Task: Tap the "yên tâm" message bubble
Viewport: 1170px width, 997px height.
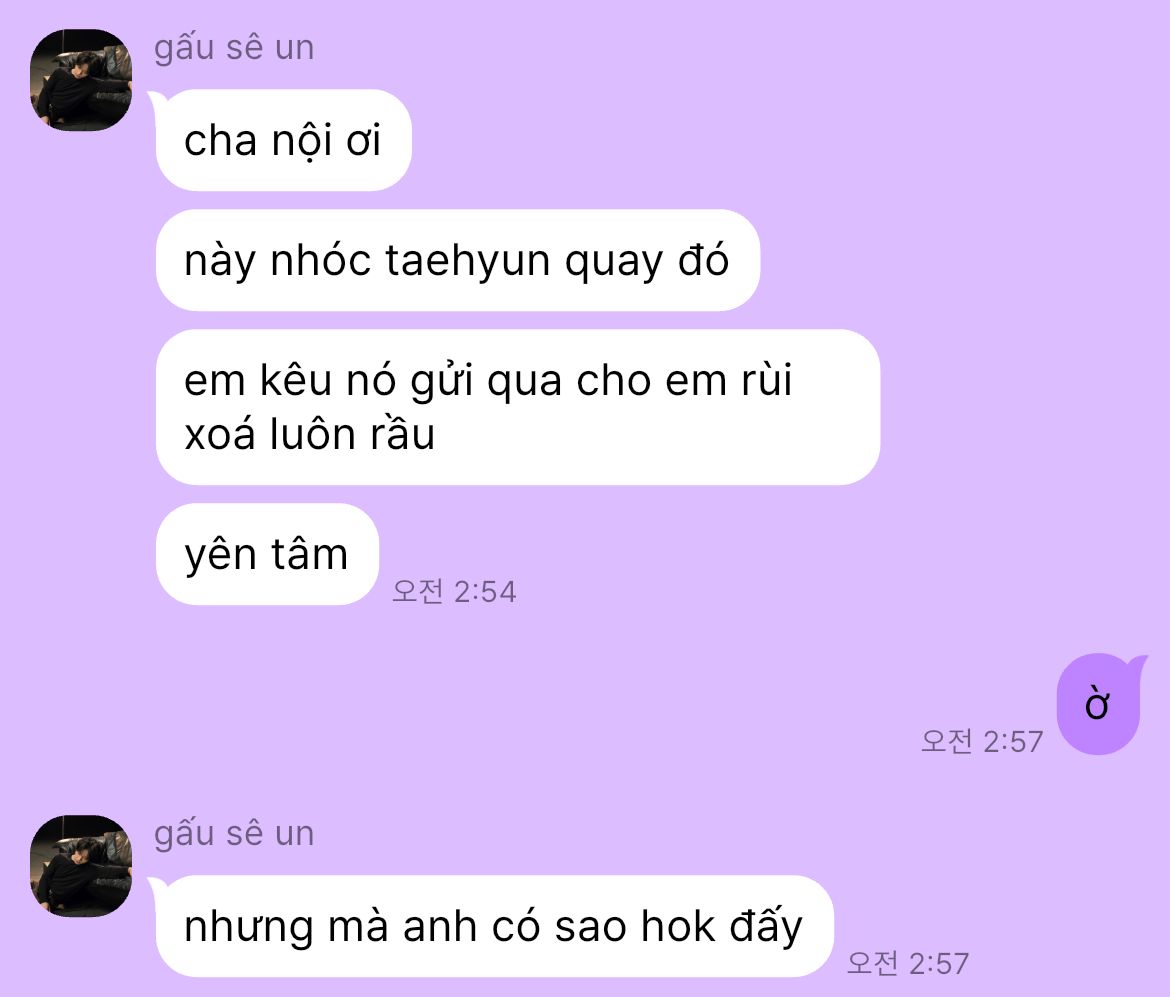Action: click(x=267, y=554)
